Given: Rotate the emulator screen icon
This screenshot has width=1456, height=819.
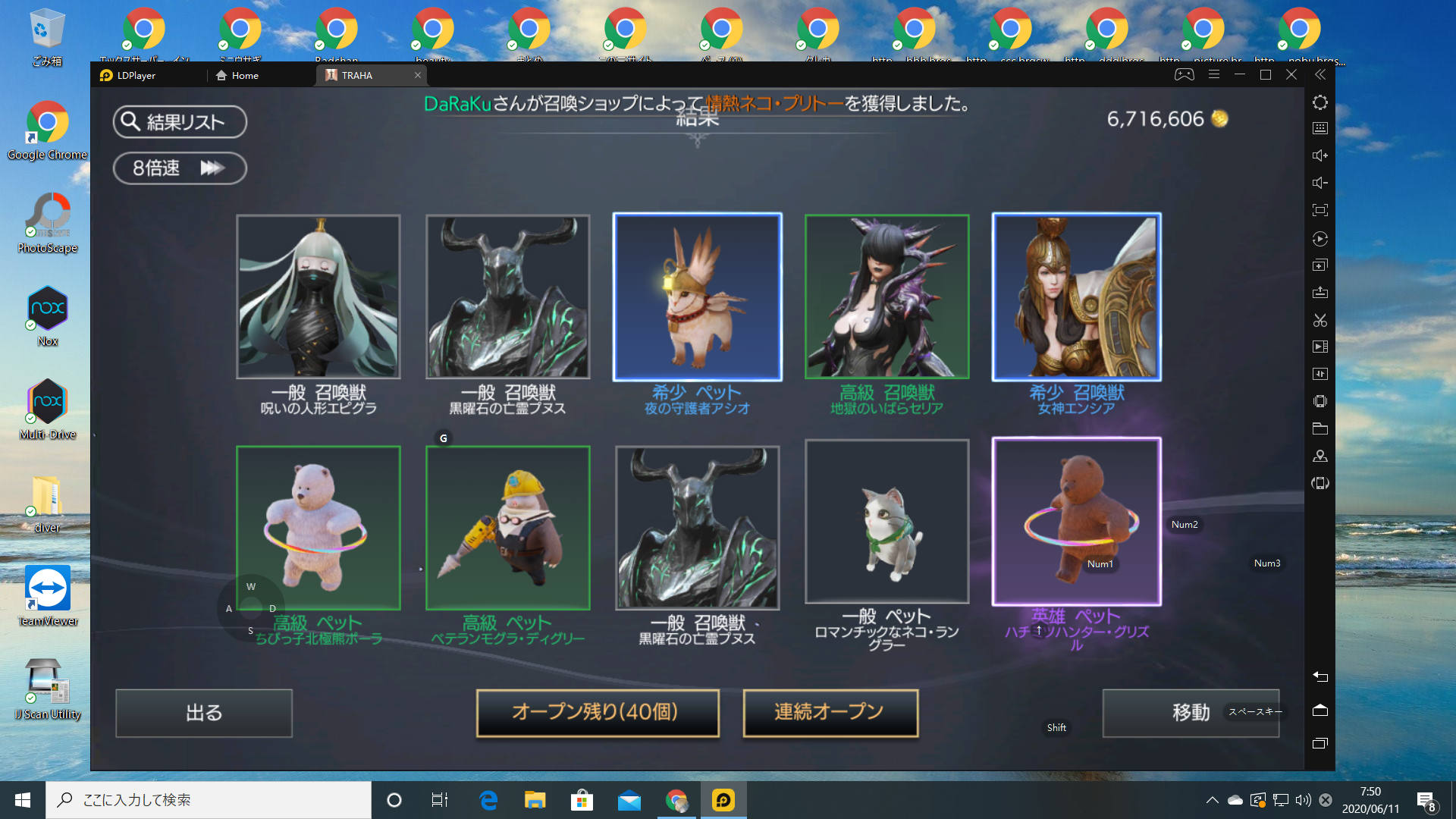Looking at the screenshot, I should (1319, 483).
